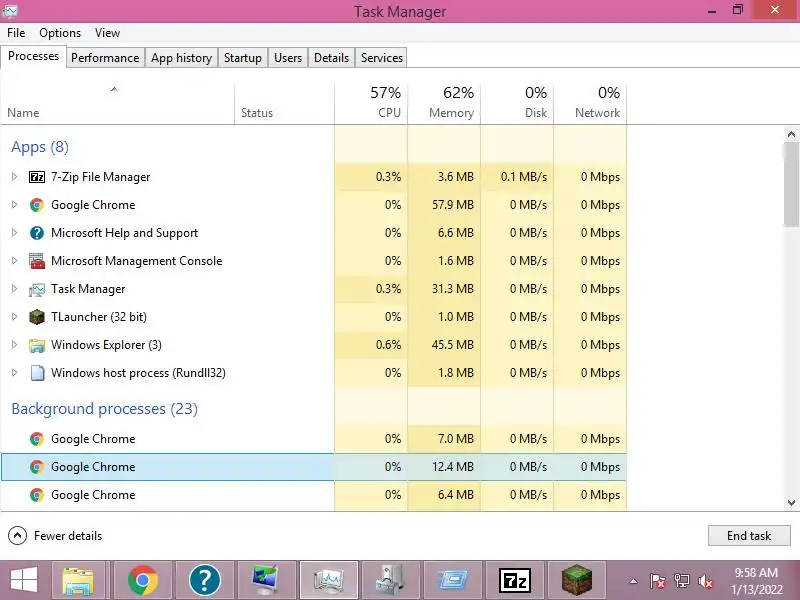Expand the 7-Zip File Manager entry
800x600 pixels.
pyautogui.click(x=14, y=177)
